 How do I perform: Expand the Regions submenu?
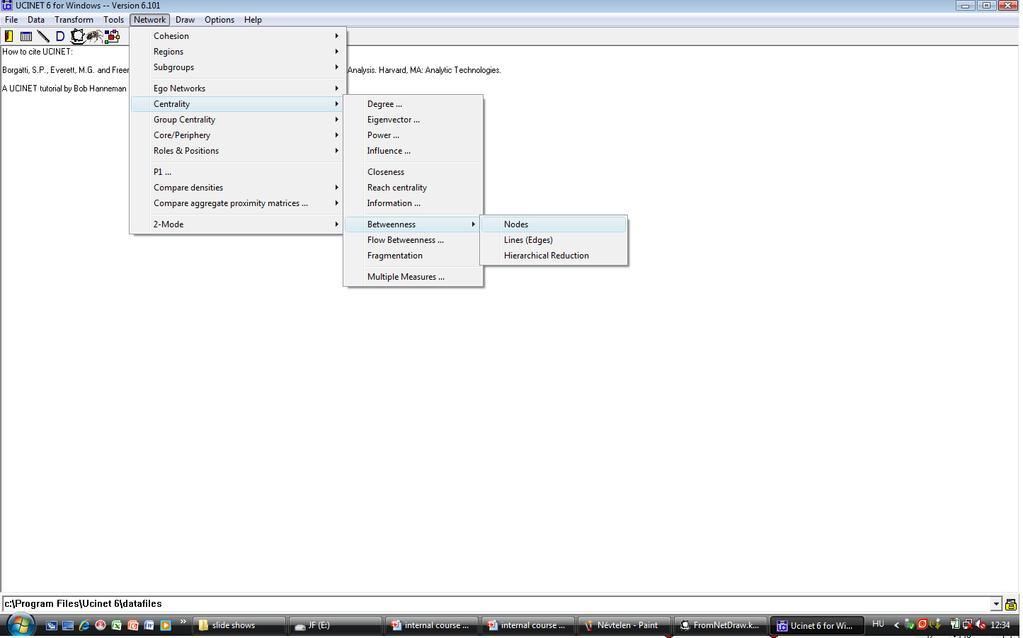click(x=239, y=52)
